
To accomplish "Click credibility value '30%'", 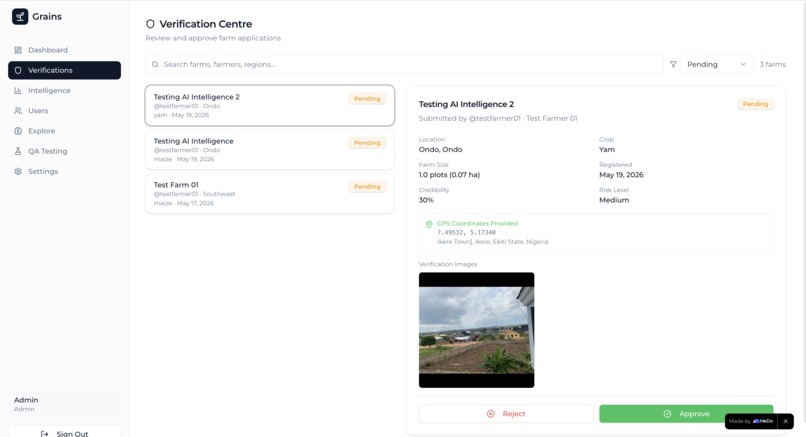I will pyautogui.click(x=426, y=200).
